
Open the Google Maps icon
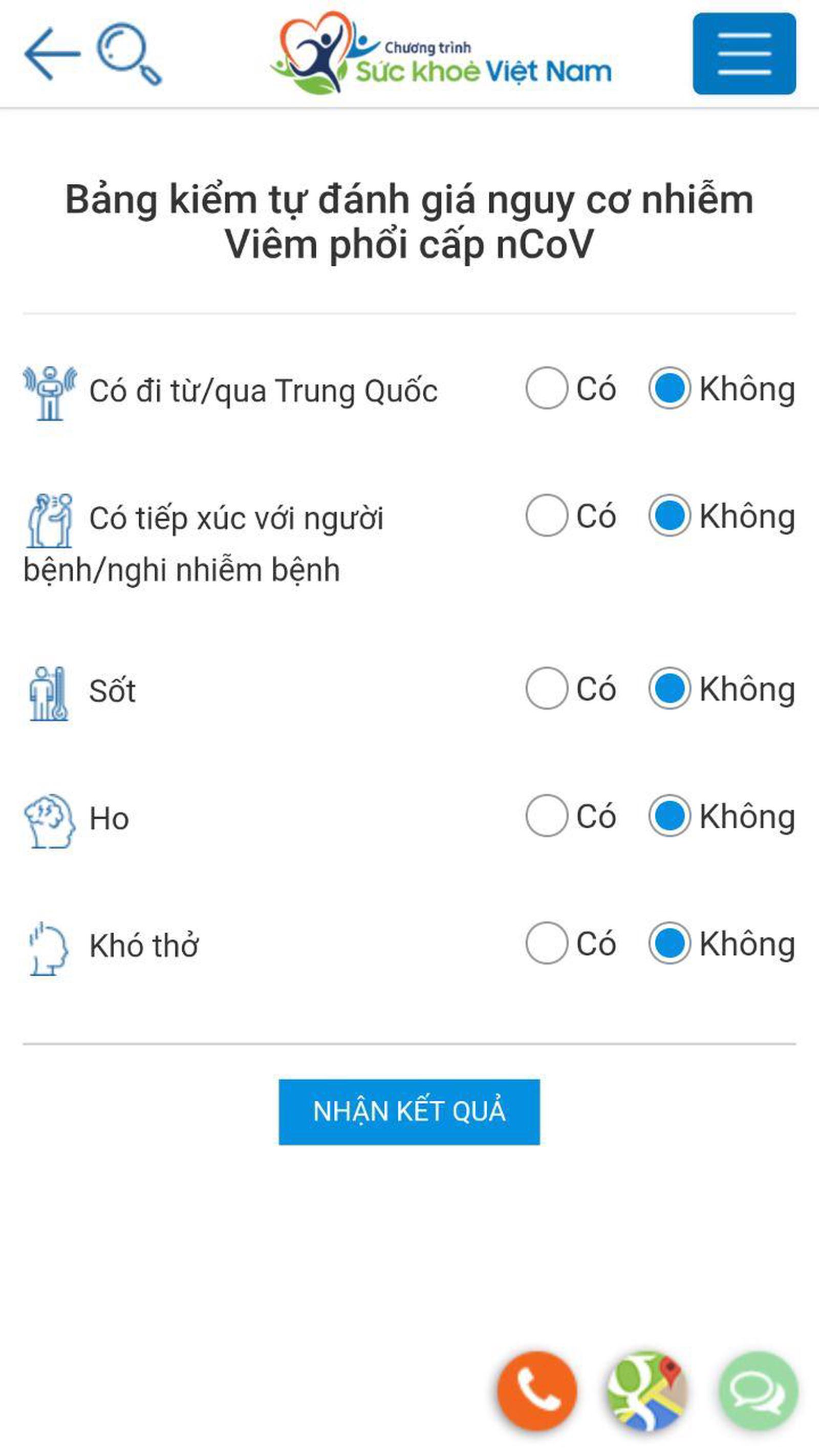pyautogui.click(x=647, y=1390)
